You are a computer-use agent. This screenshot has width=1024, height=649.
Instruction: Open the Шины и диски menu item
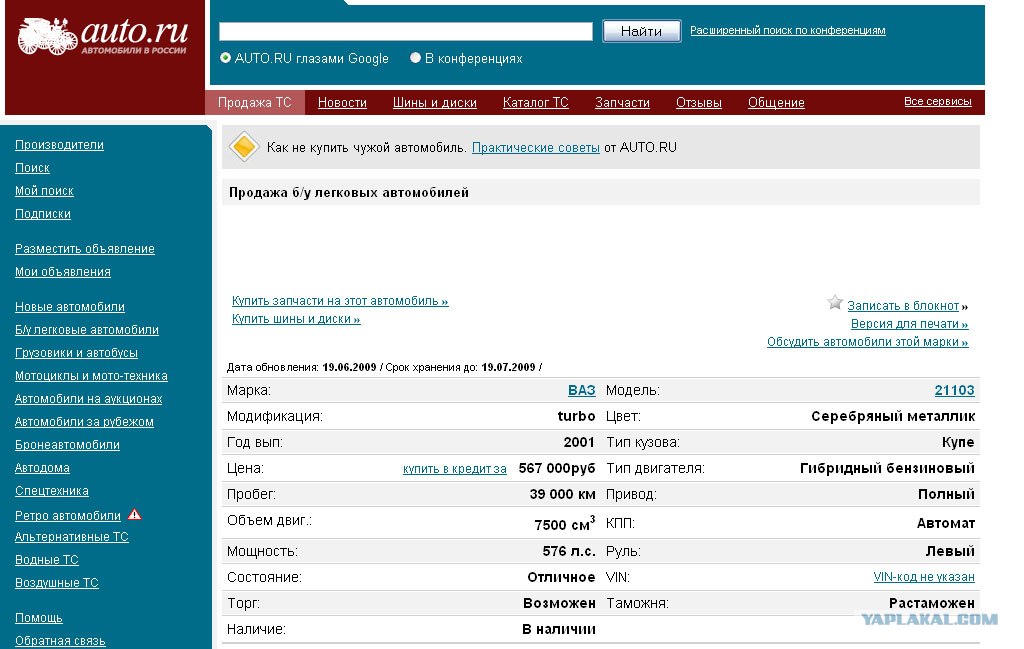[435, 103]
